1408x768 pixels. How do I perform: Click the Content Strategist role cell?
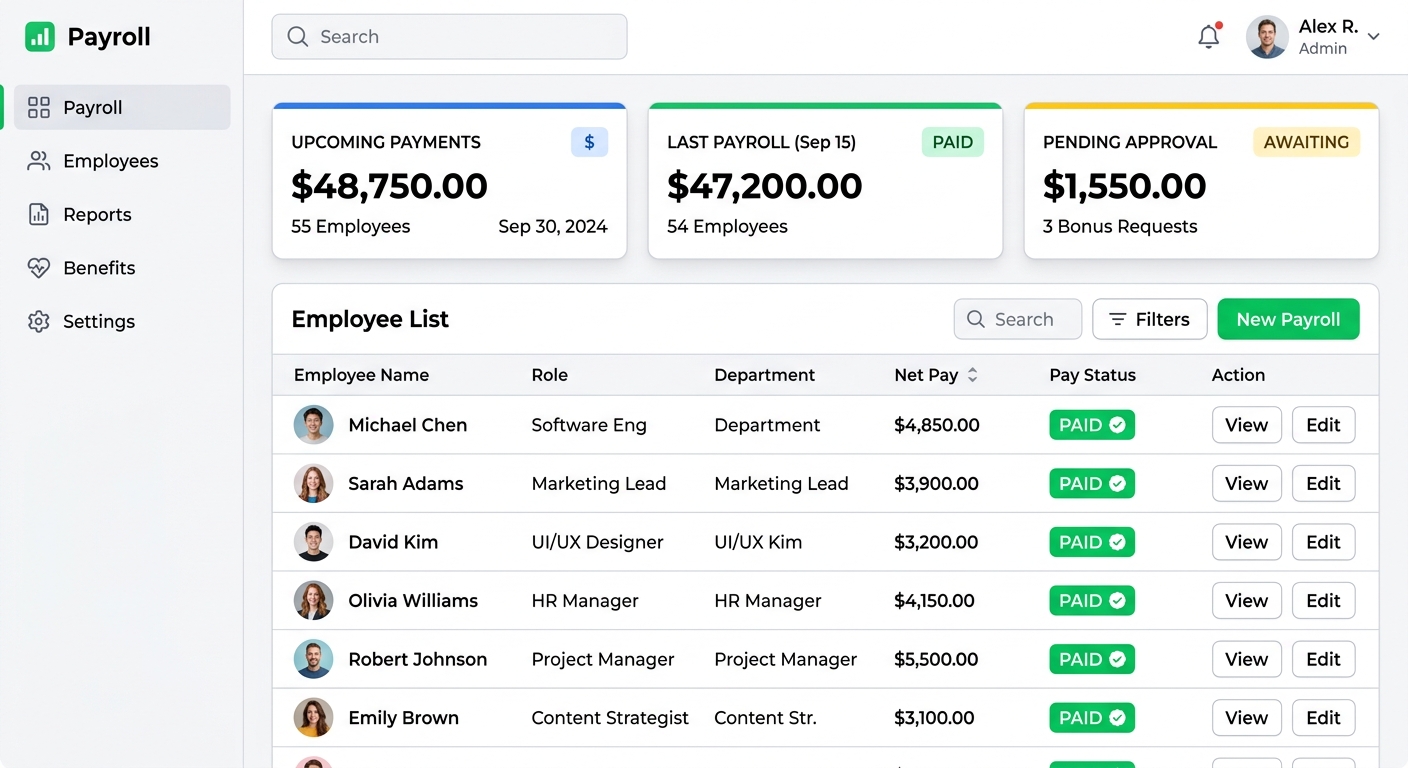610,718
